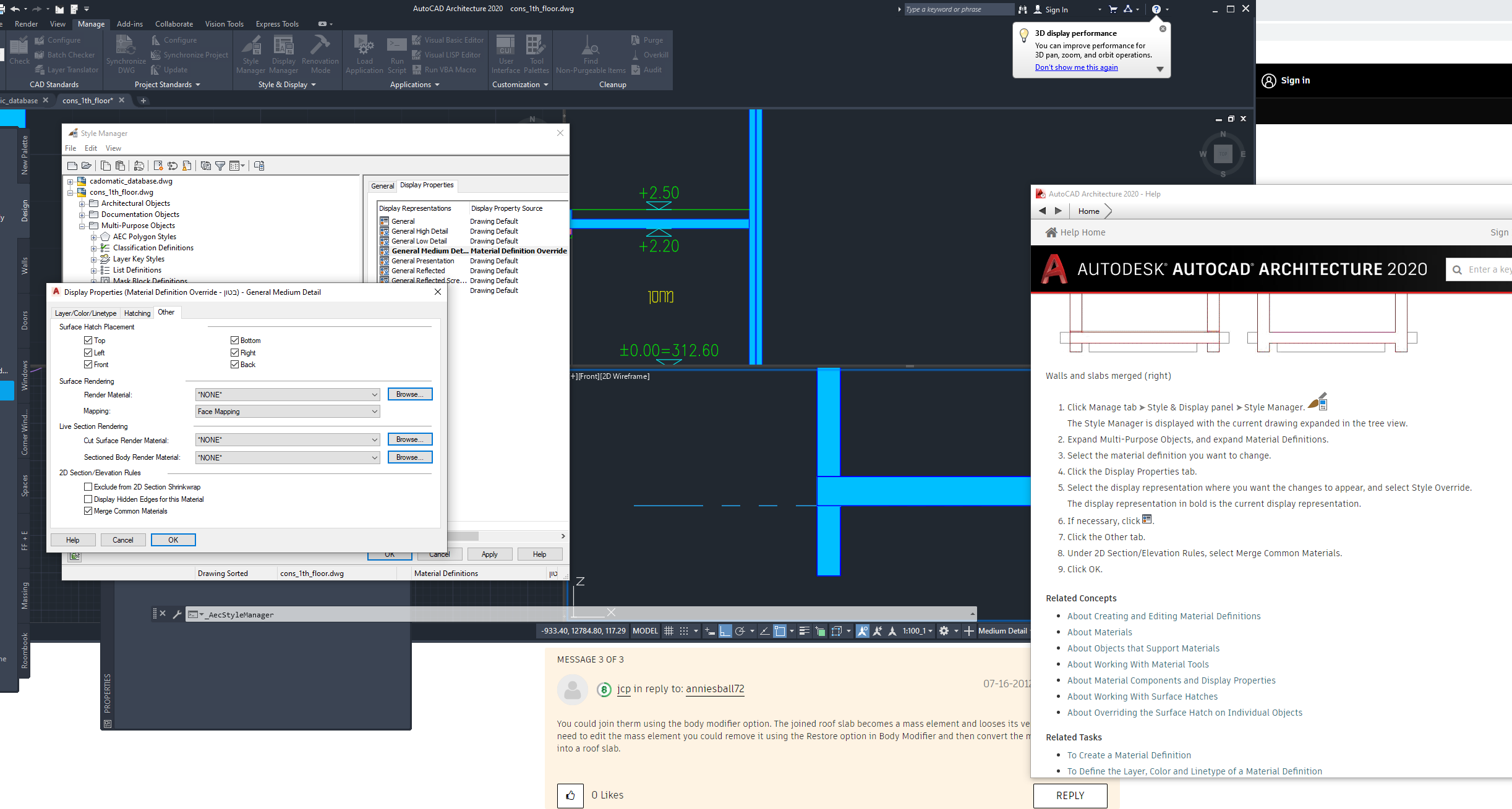Switch to the Hatching tab
Viewport: 1512px width, 809px height.
[x=137, y=313]
